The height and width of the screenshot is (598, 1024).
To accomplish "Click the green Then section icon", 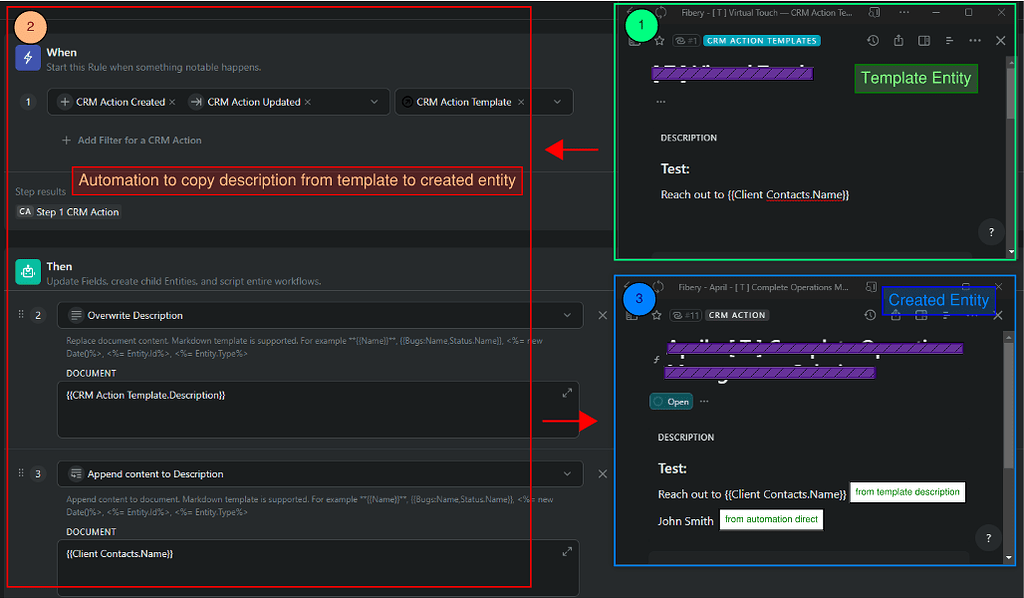I will coord(29,272).
